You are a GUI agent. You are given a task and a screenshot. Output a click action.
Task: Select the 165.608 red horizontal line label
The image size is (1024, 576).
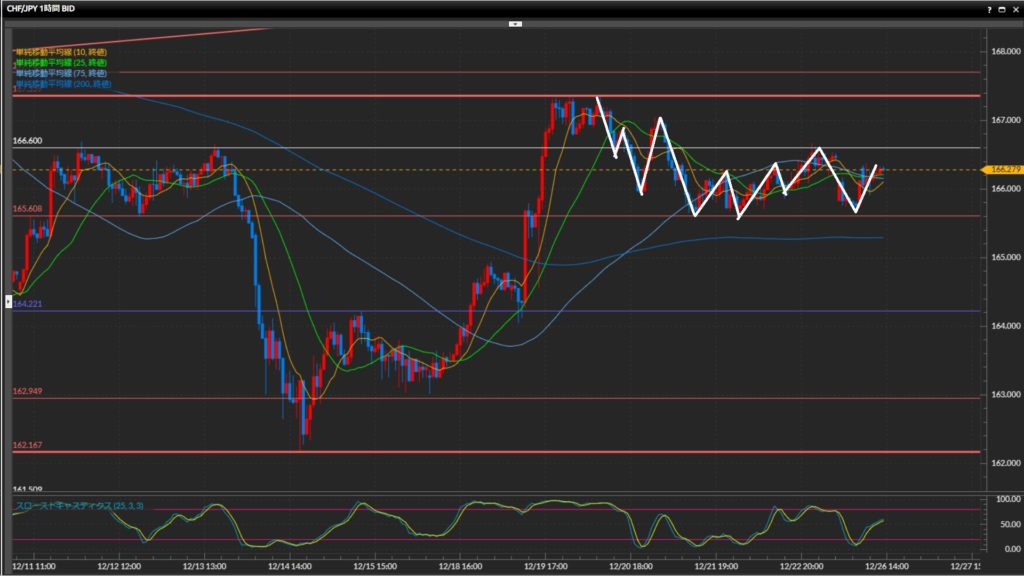click(27, 209)
